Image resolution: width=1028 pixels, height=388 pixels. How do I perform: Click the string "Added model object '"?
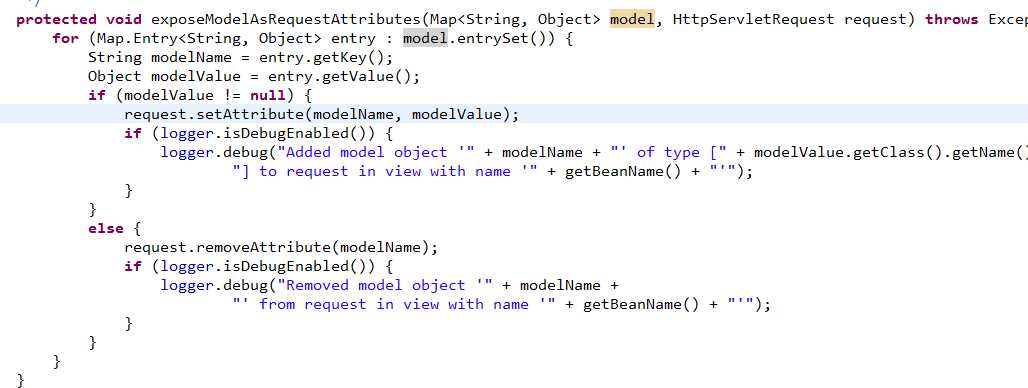376,153
